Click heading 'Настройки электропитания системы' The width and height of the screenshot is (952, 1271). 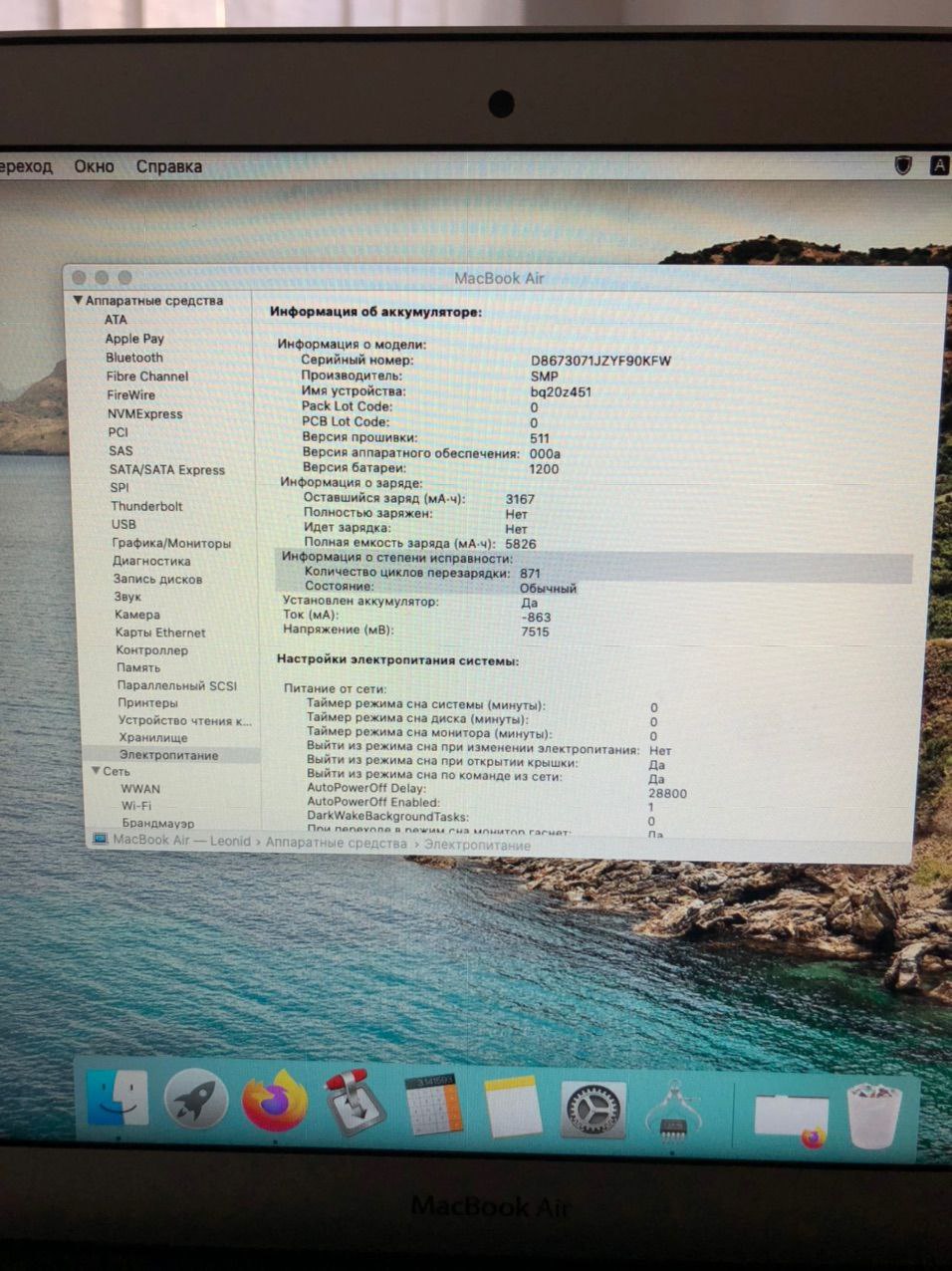point(397,660)
